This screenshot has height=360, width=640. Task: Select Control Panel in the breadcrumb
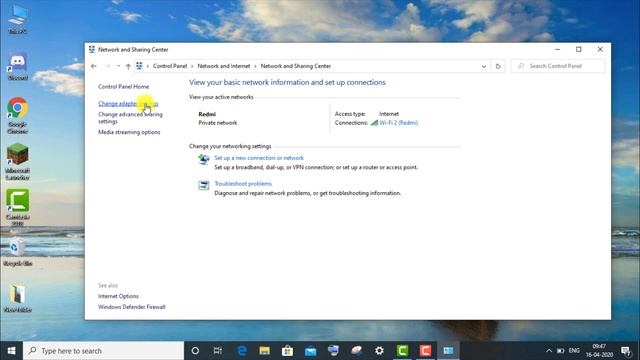click(x=170, y=66)
